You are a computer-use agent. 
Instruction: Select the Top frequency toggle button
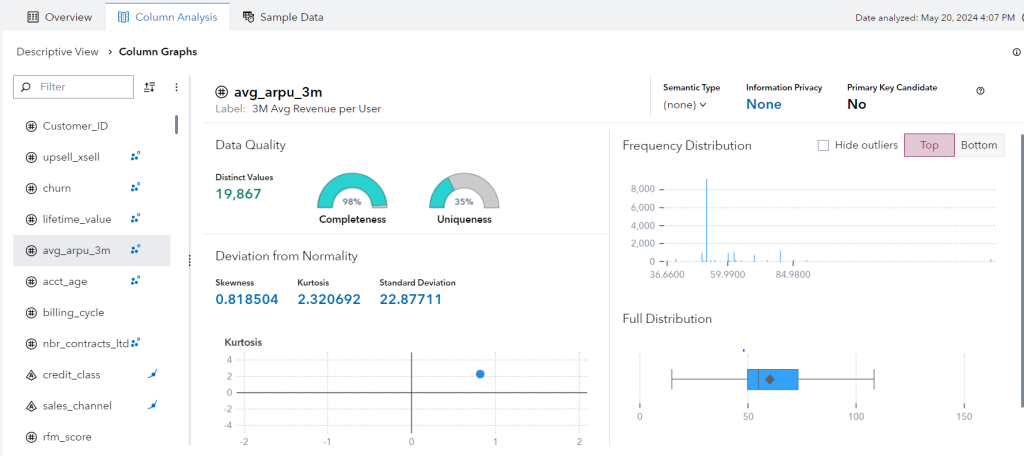tap(929, 145)
